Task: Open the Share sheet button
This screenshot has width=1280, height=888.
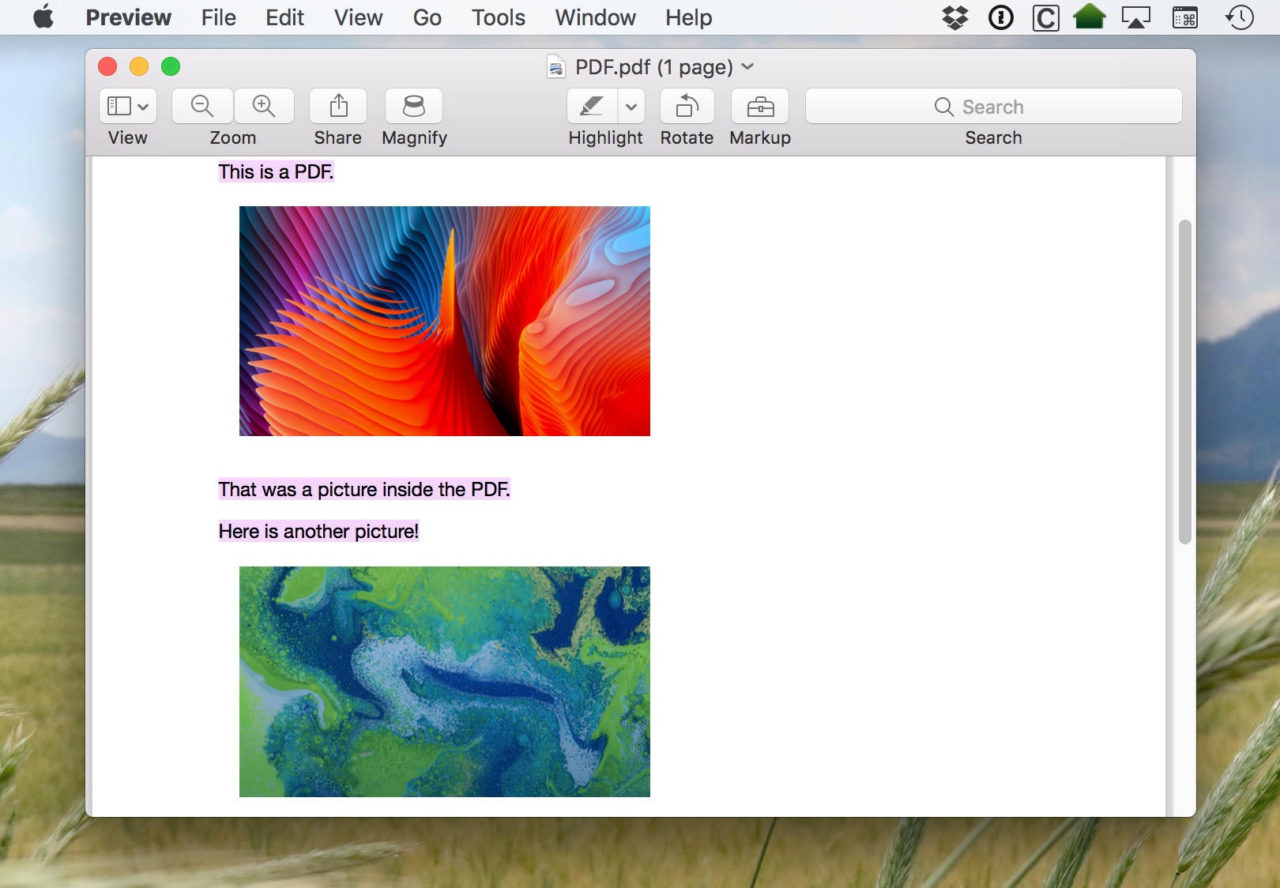Action: (x=338, y=106)
